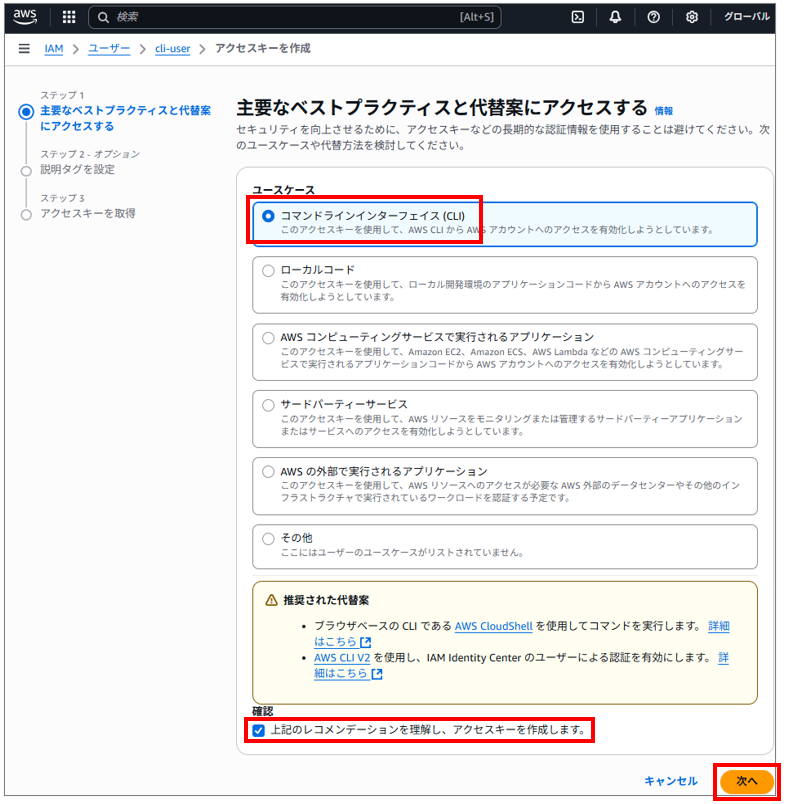Image resolution: width=786 pixels, height=804 pixels.
Task: Open the services grid menu
Action: point(69,17)
